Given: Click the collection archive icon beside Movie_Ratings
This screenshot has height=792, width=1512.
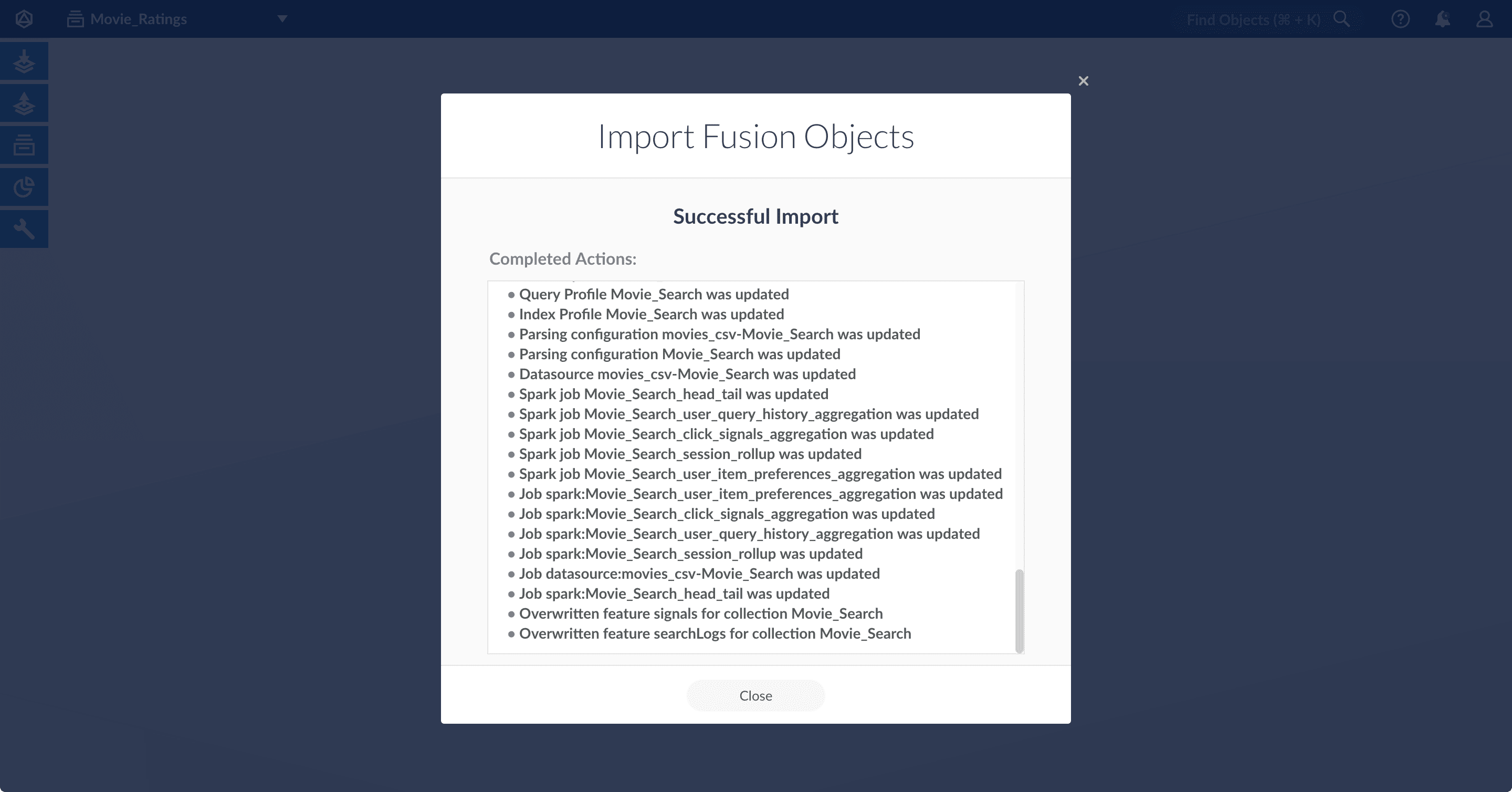Looking at the screenshot, I should tap(75, 18).
